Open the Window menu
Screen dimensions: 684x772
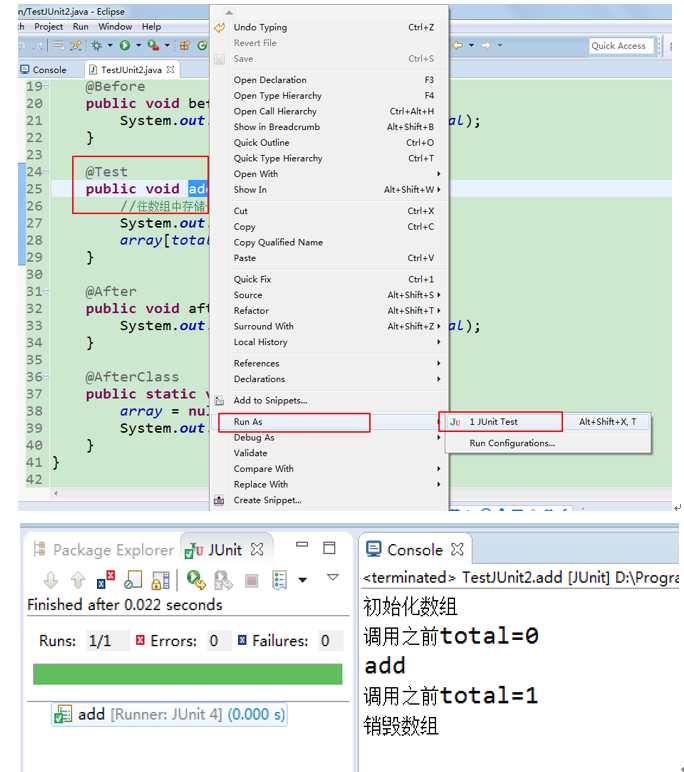(115, 27)
